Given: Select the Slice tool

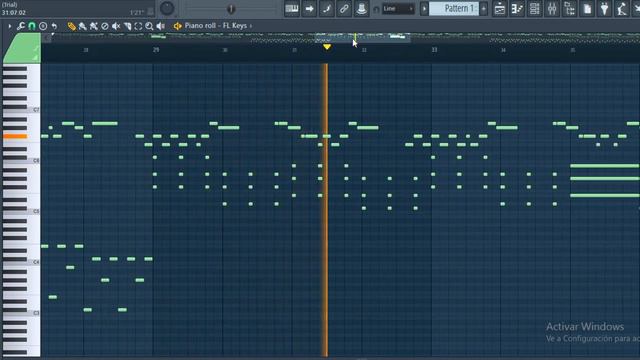Looking at the screenshot, I should [127, 26].
